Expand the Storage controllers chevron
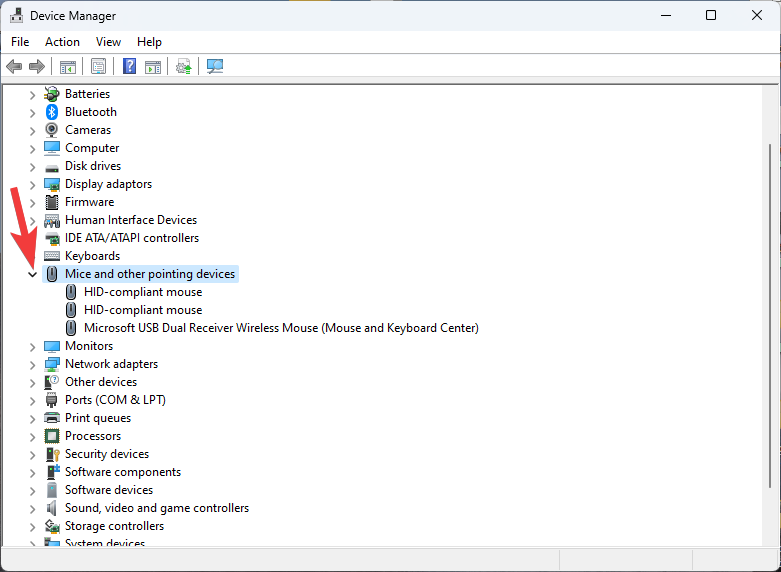The height and width of the screenshot is (572, 781). [x=32, y=527]
